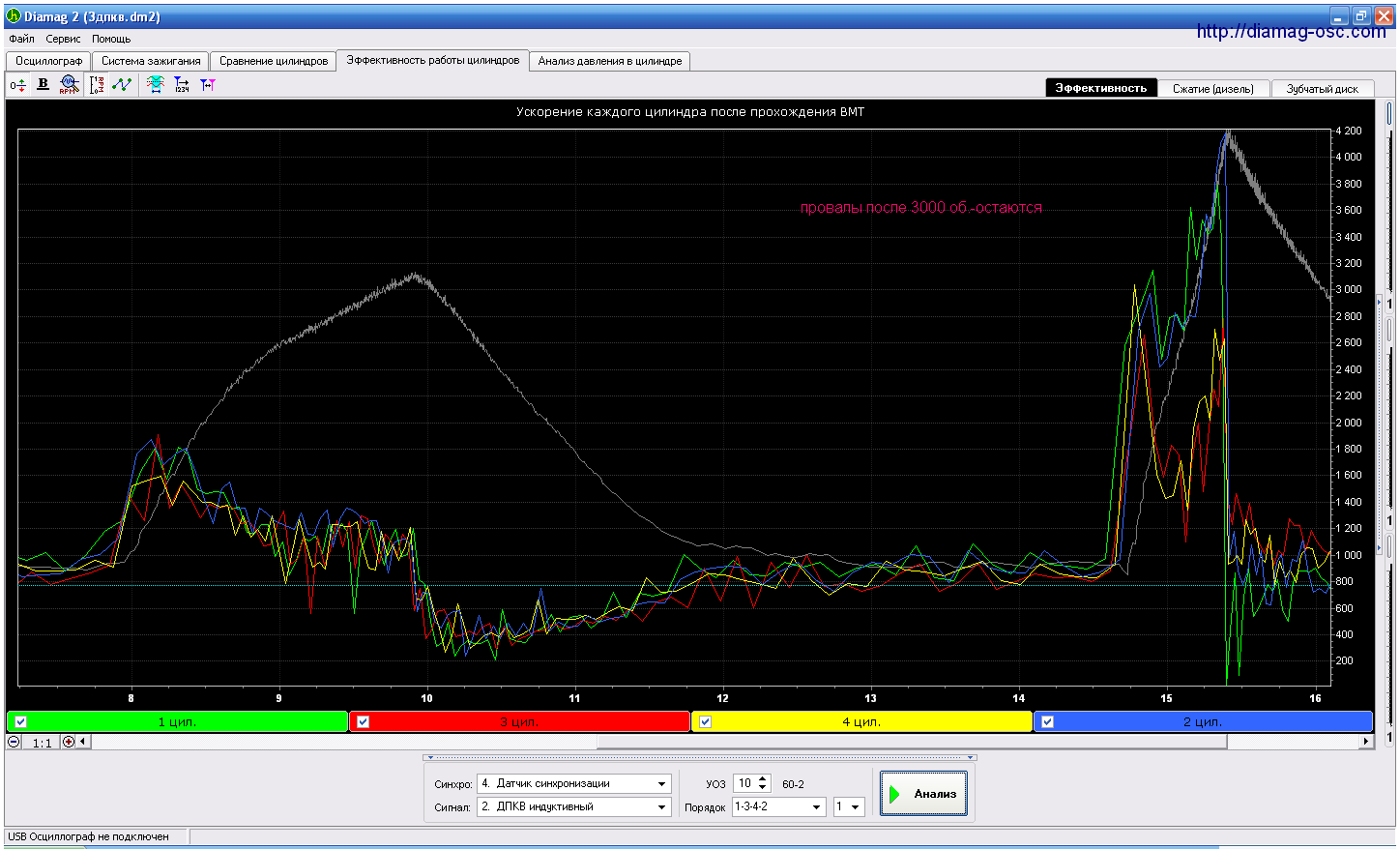This screenshot has width=1400, height=849.
Task: Click the green 1 цил. color bar
Action: (177, 721)
